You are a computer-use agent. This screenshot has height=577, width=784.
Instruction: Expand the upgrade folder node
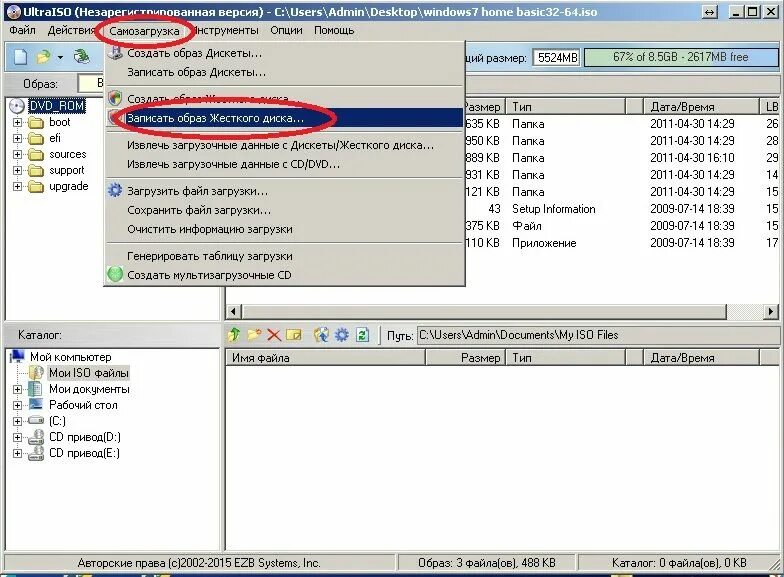click(18, 186)
